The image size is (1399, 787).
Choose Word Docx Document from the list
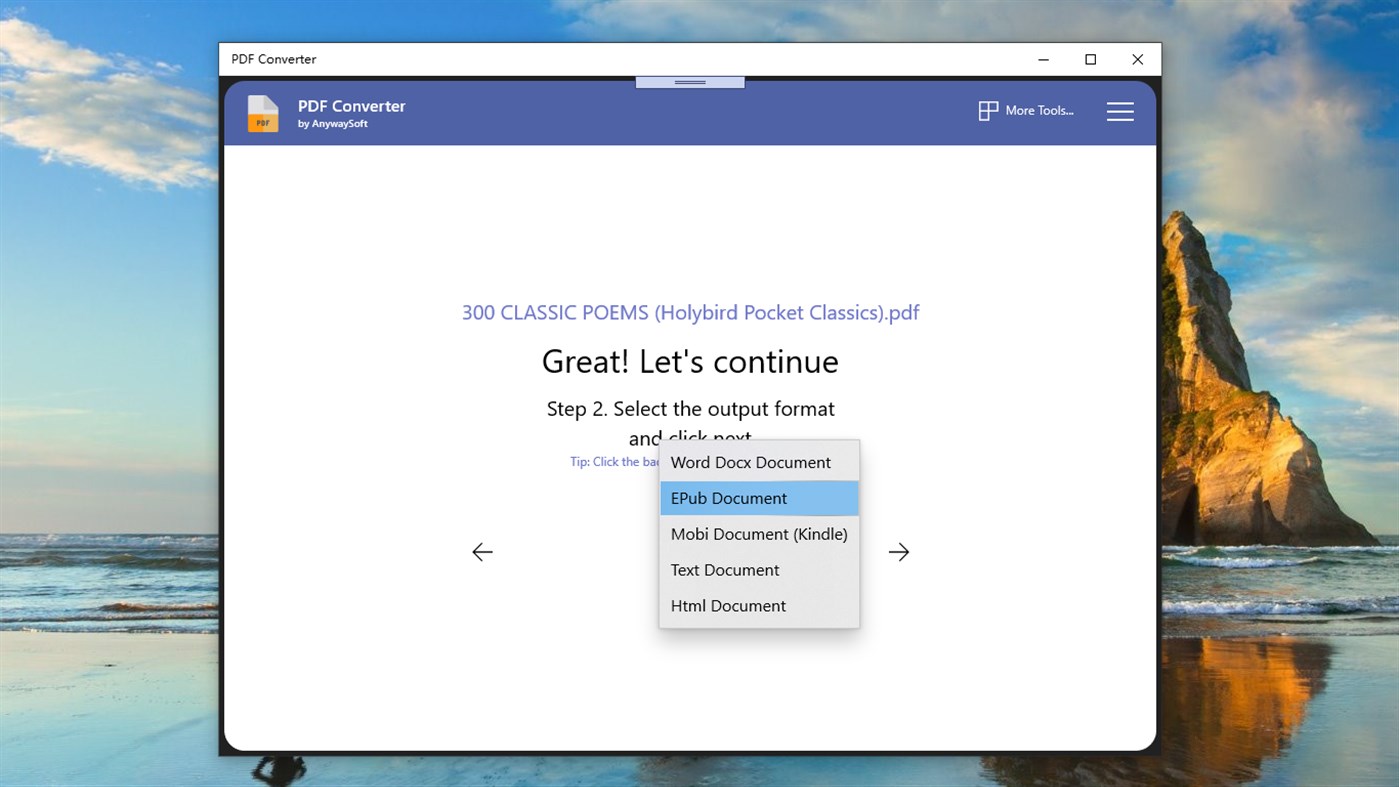point(750,462)
